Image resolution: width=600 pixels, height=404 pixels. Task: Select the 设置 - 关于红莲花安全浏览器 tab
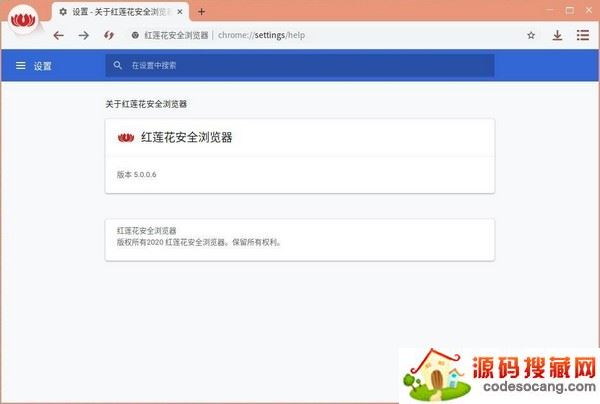120,12
